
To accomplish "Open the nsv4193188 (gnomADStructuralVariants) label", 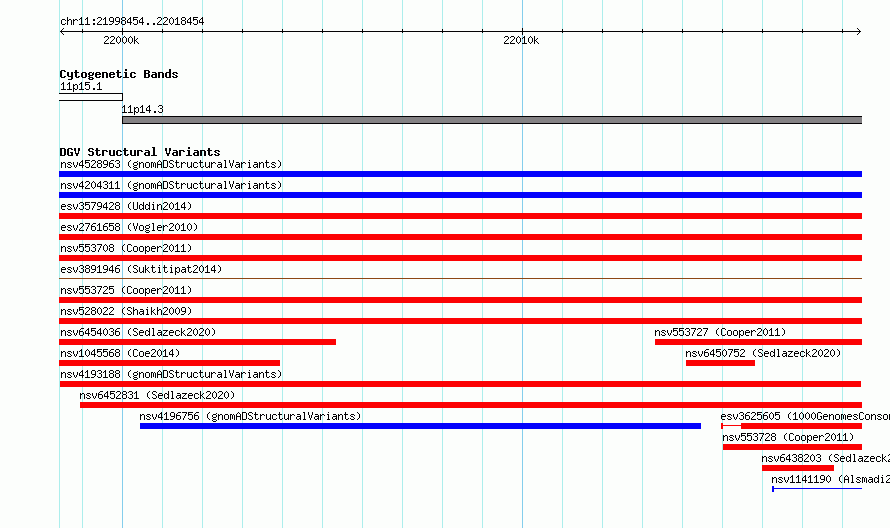I will point(171,374).
